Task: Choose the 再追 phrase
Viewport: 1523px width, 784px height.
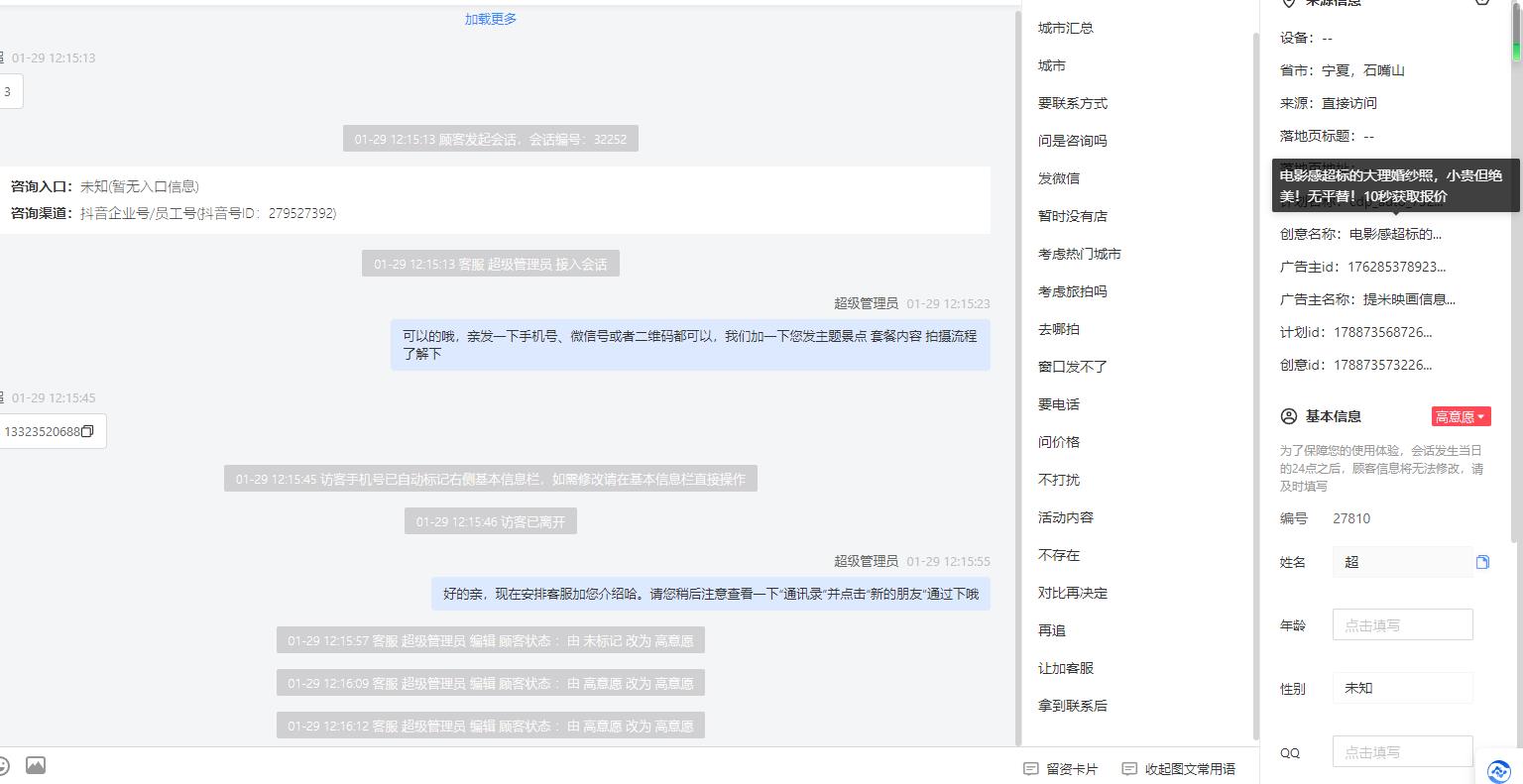Action: [1052, 630]
